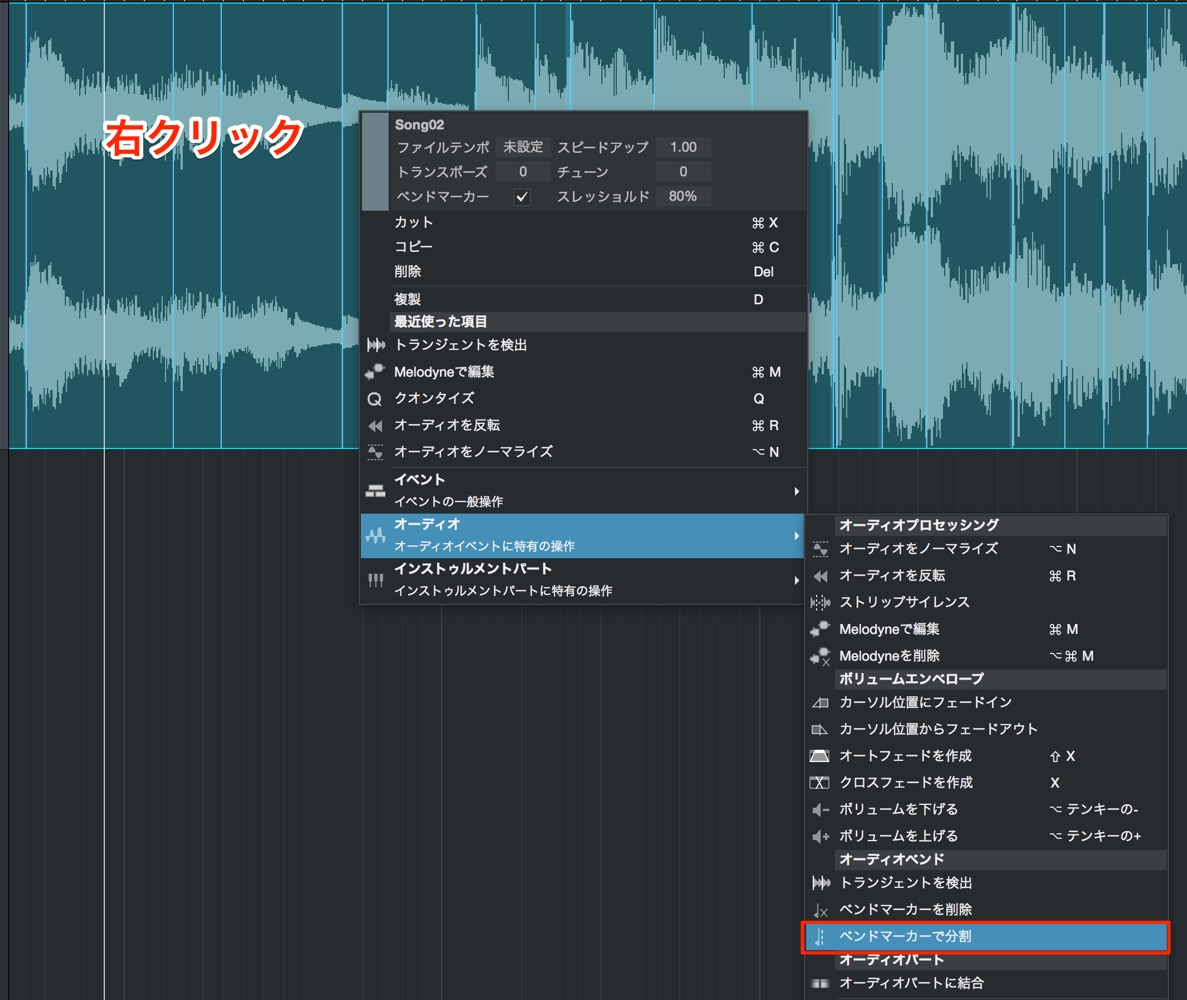
Task: Click the ファイルテンポ 未設定 field
Action: pos(523,147)
